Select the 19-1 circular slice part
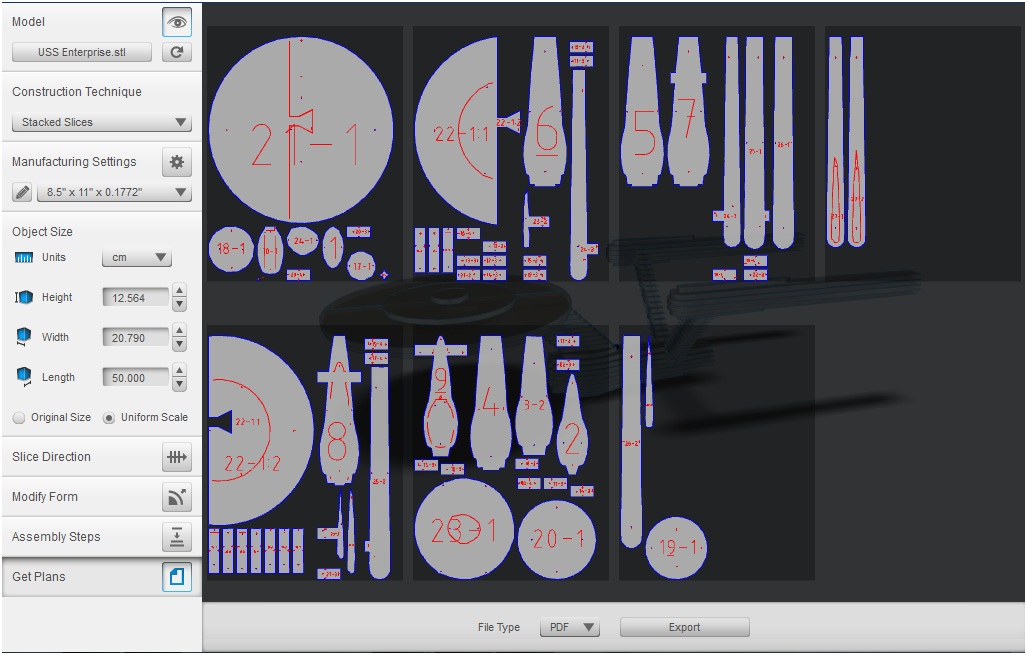 pyautogui.click(x=677, y=548)
